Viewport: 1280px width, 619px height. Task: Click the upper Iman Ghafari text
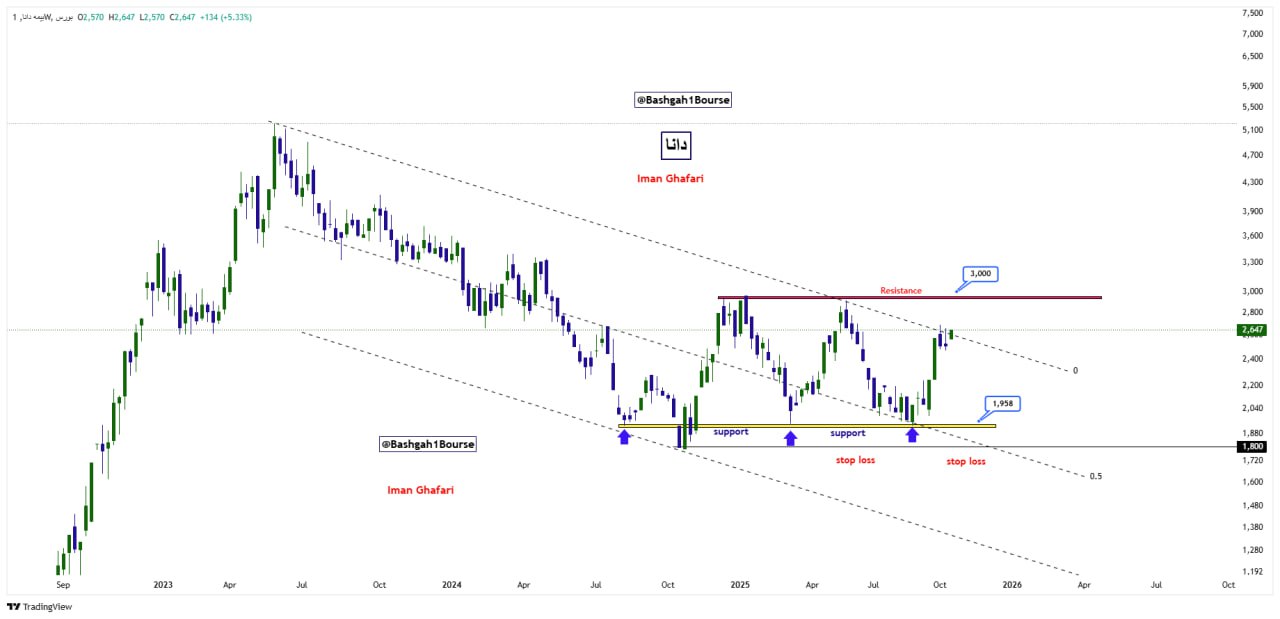click(x=671, y=179)
